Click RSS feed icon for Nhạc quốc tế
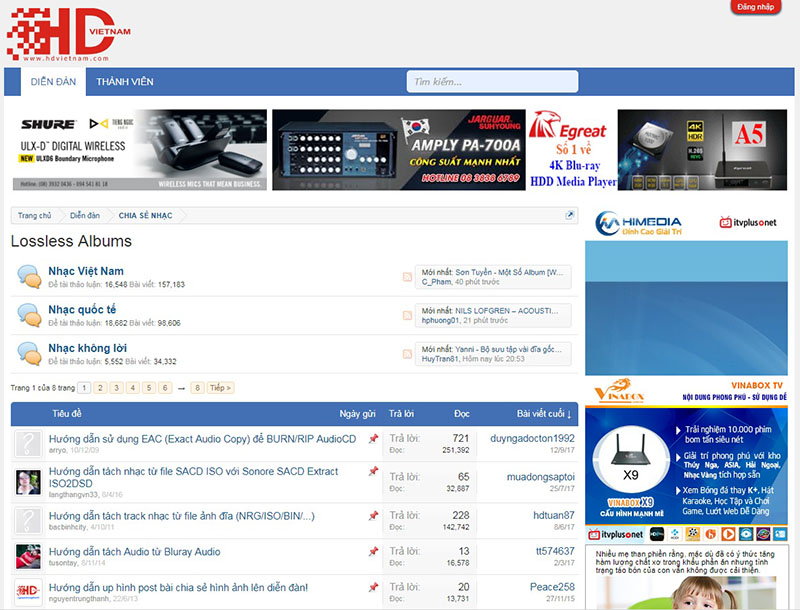 point(406,316)
